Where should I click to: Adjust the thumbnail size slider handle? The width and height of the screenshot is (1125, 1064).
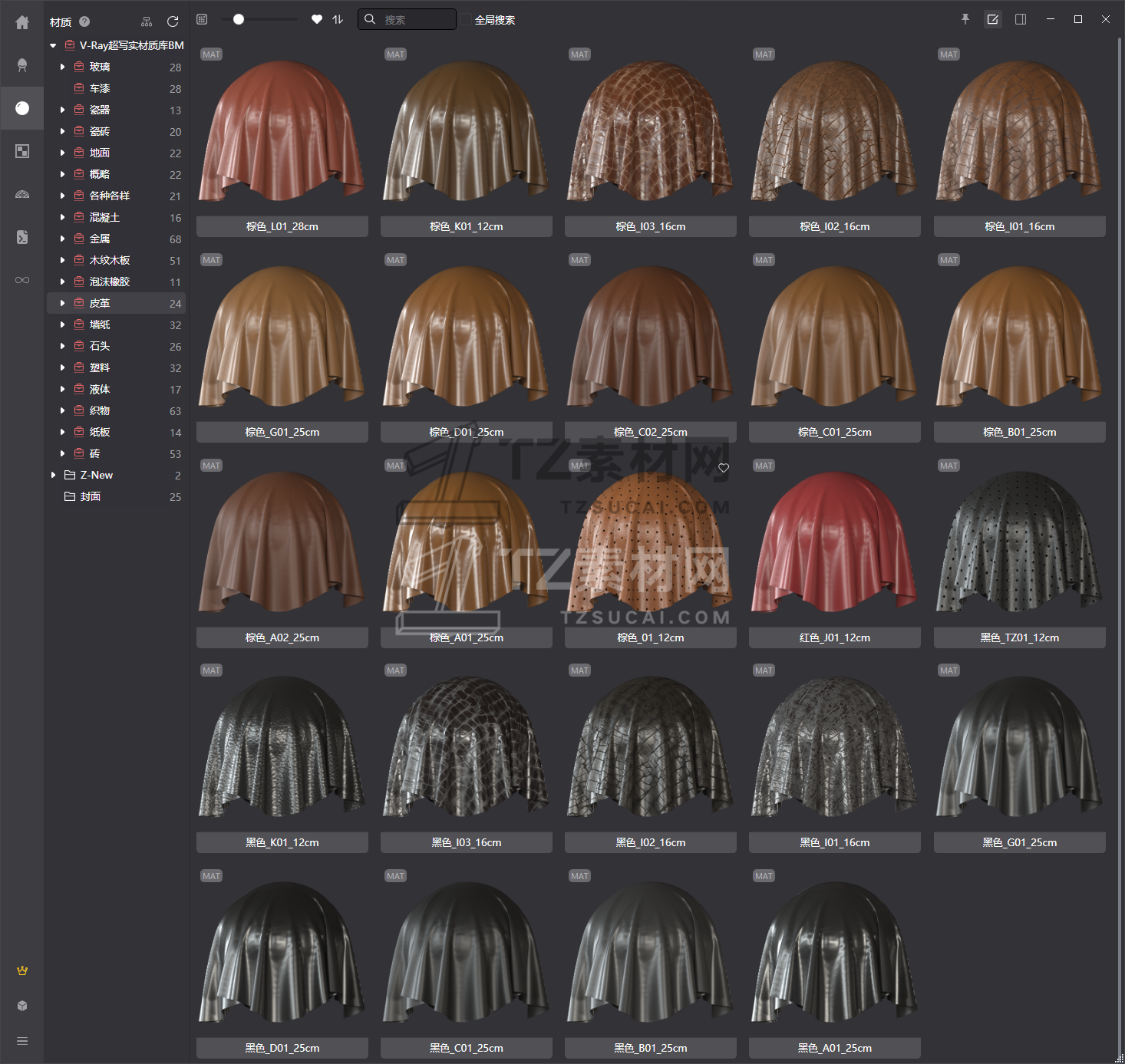click(x=239, y=19)
